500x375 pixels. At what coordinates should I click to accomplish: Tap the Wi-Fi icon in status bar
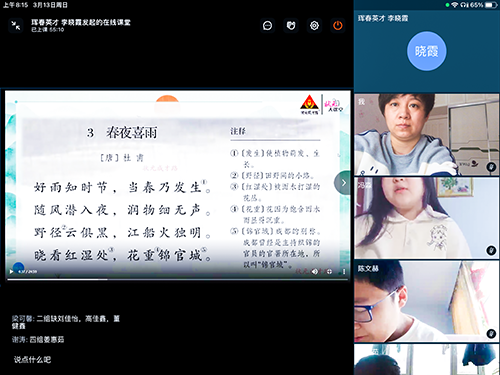tap(455, 5)
